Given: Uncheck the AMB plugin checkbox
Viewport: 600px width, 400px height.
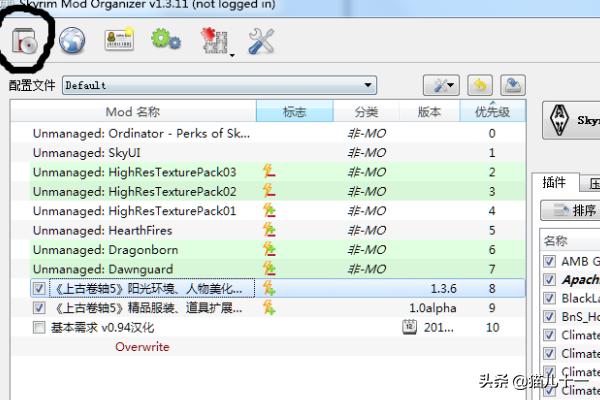Looking at the screenshot, I should [549, 262].
